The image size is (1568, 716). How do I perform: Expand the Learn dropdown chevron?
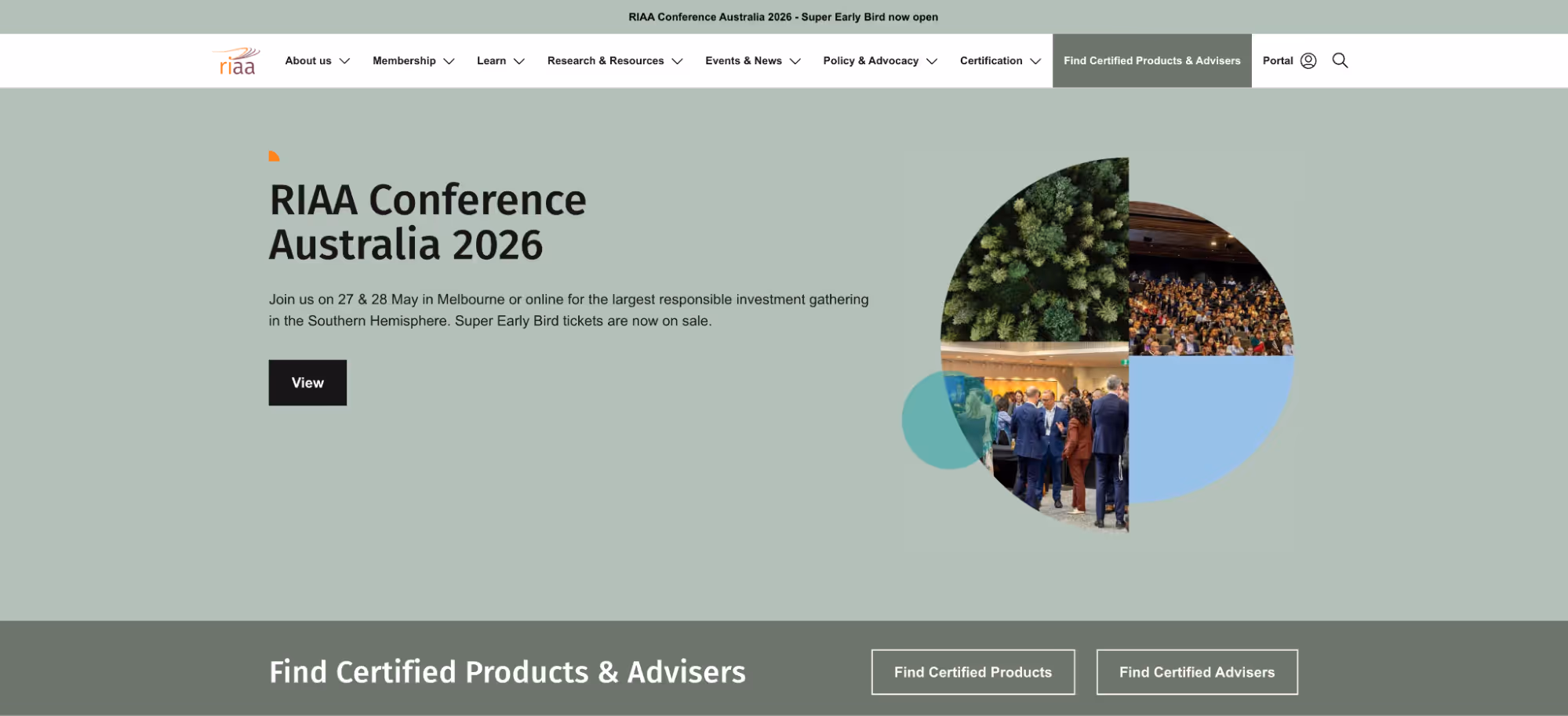click(518, 61)
